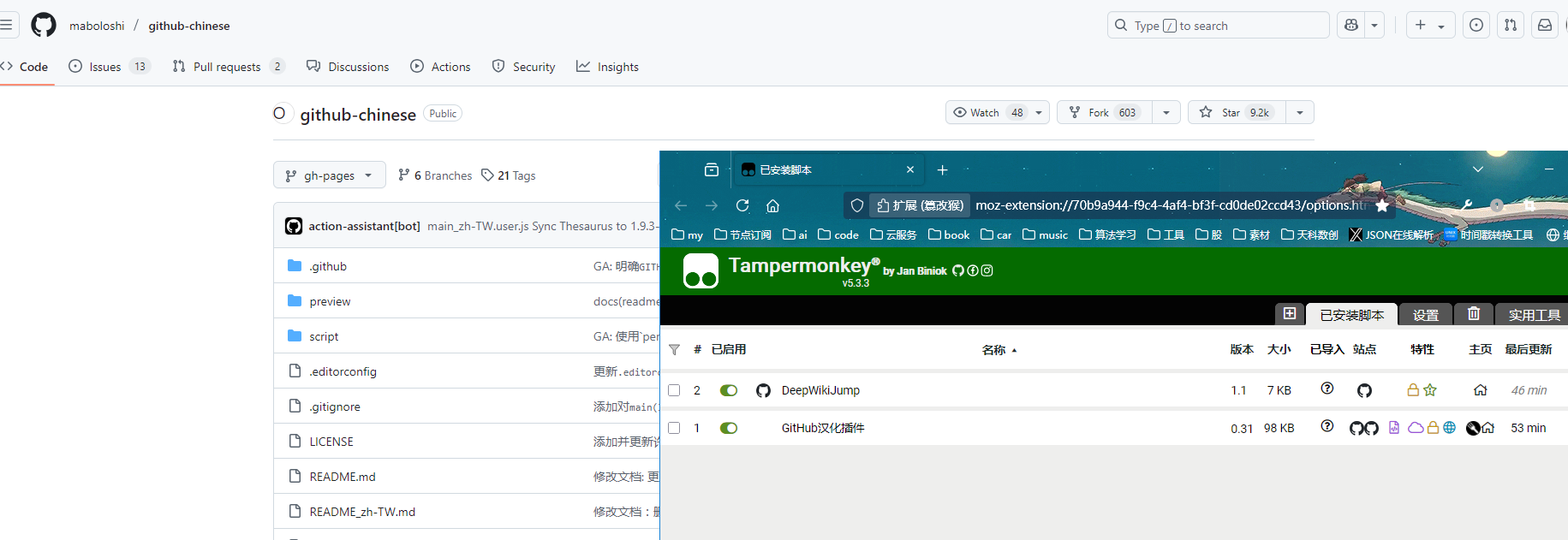
Task: Bookmark this page with the star icon
Action: [1382, 205]
